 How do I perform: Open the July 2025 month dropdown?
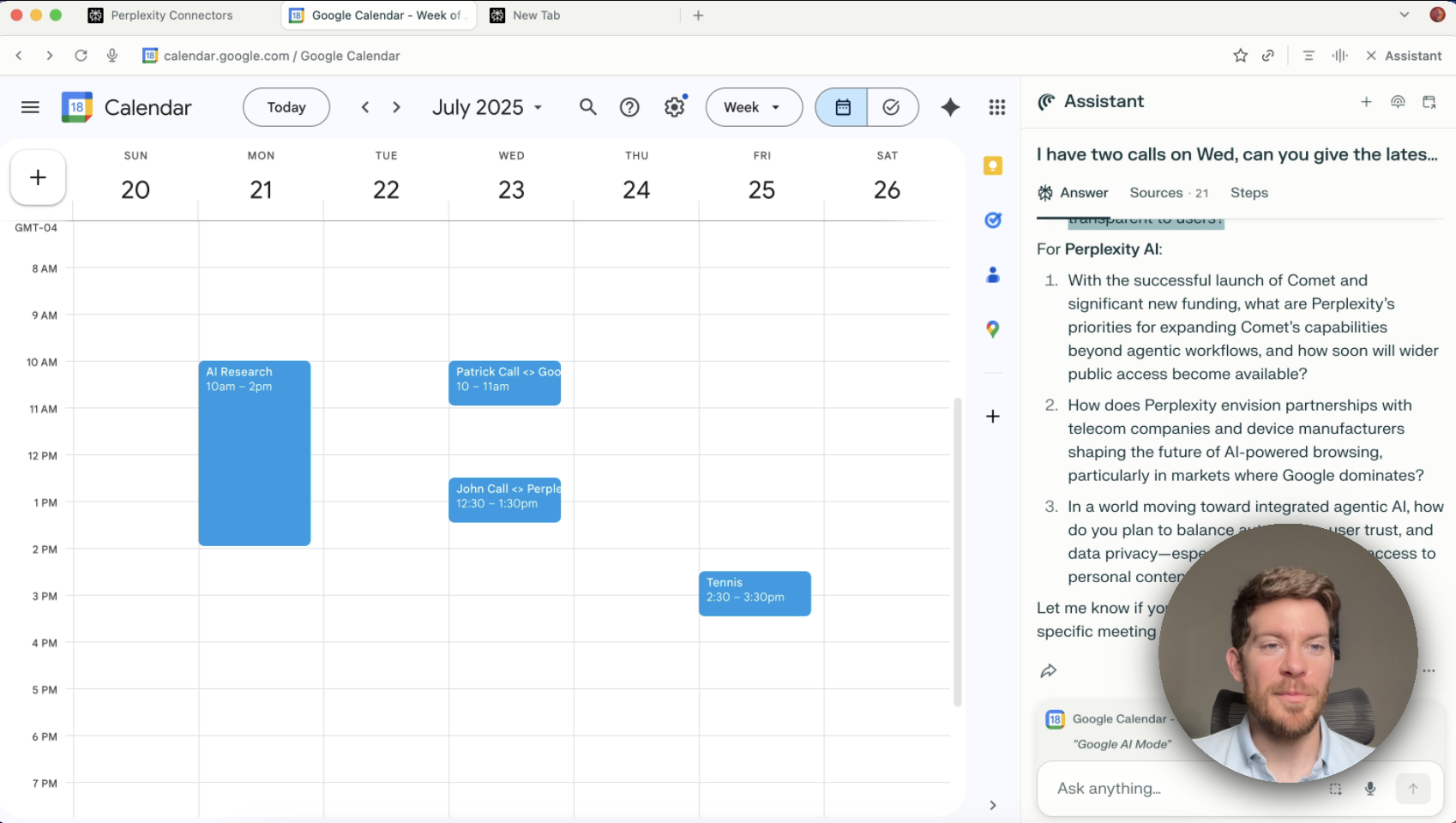487,107
